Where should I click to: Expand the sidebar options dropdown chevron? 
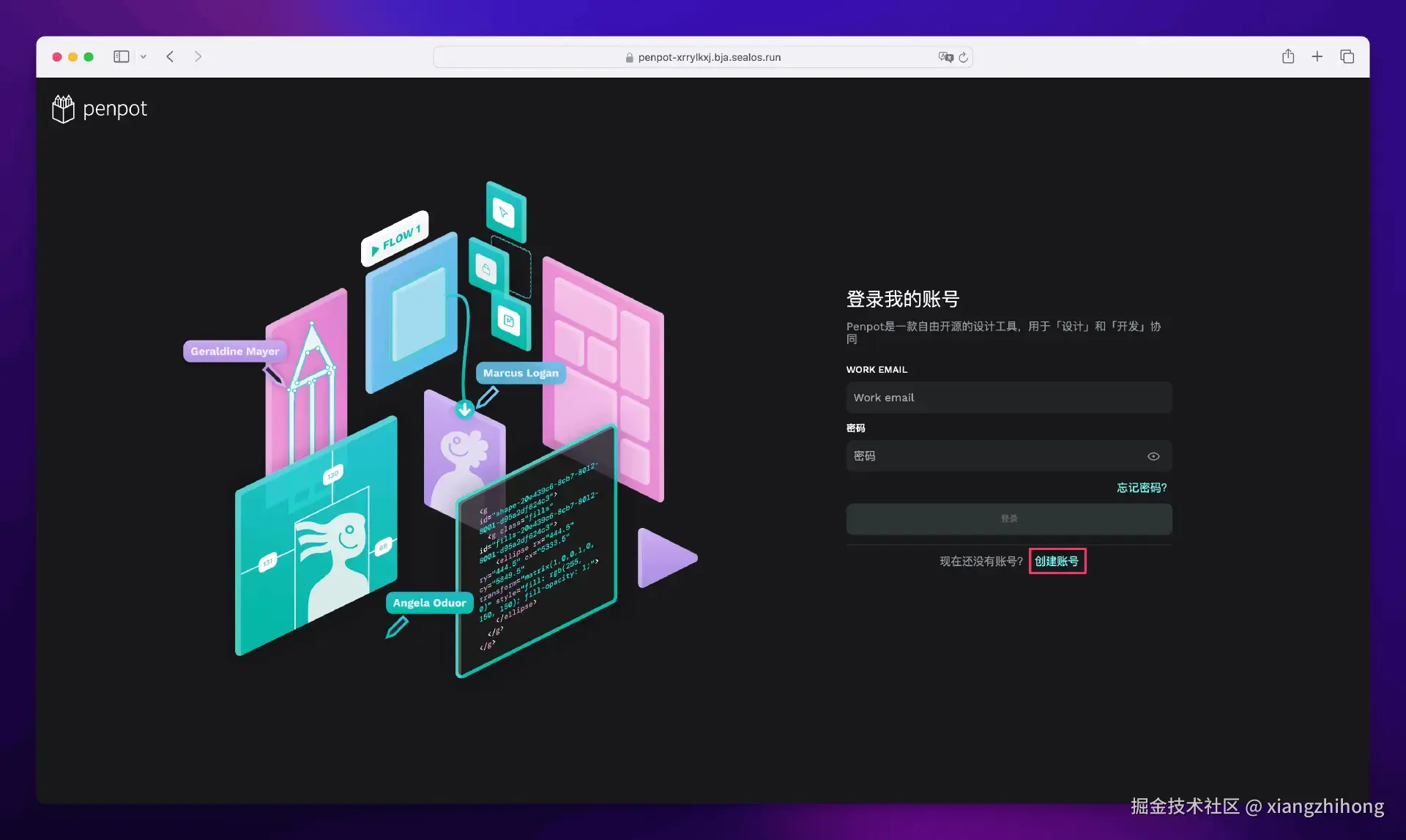pos(144,56)
